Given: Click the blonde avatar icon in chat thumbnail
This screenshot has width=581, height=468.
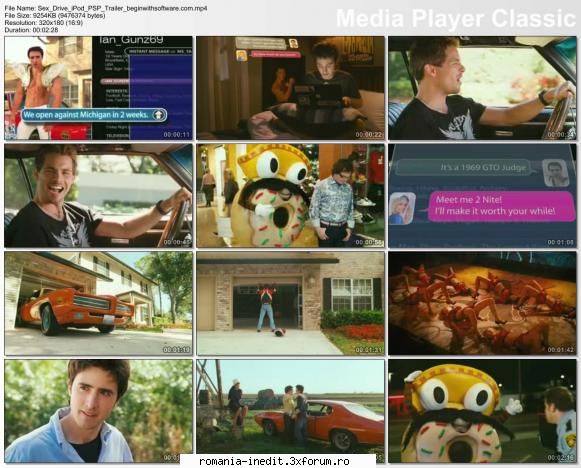Looking at the screenshot, I should point(402,208).
